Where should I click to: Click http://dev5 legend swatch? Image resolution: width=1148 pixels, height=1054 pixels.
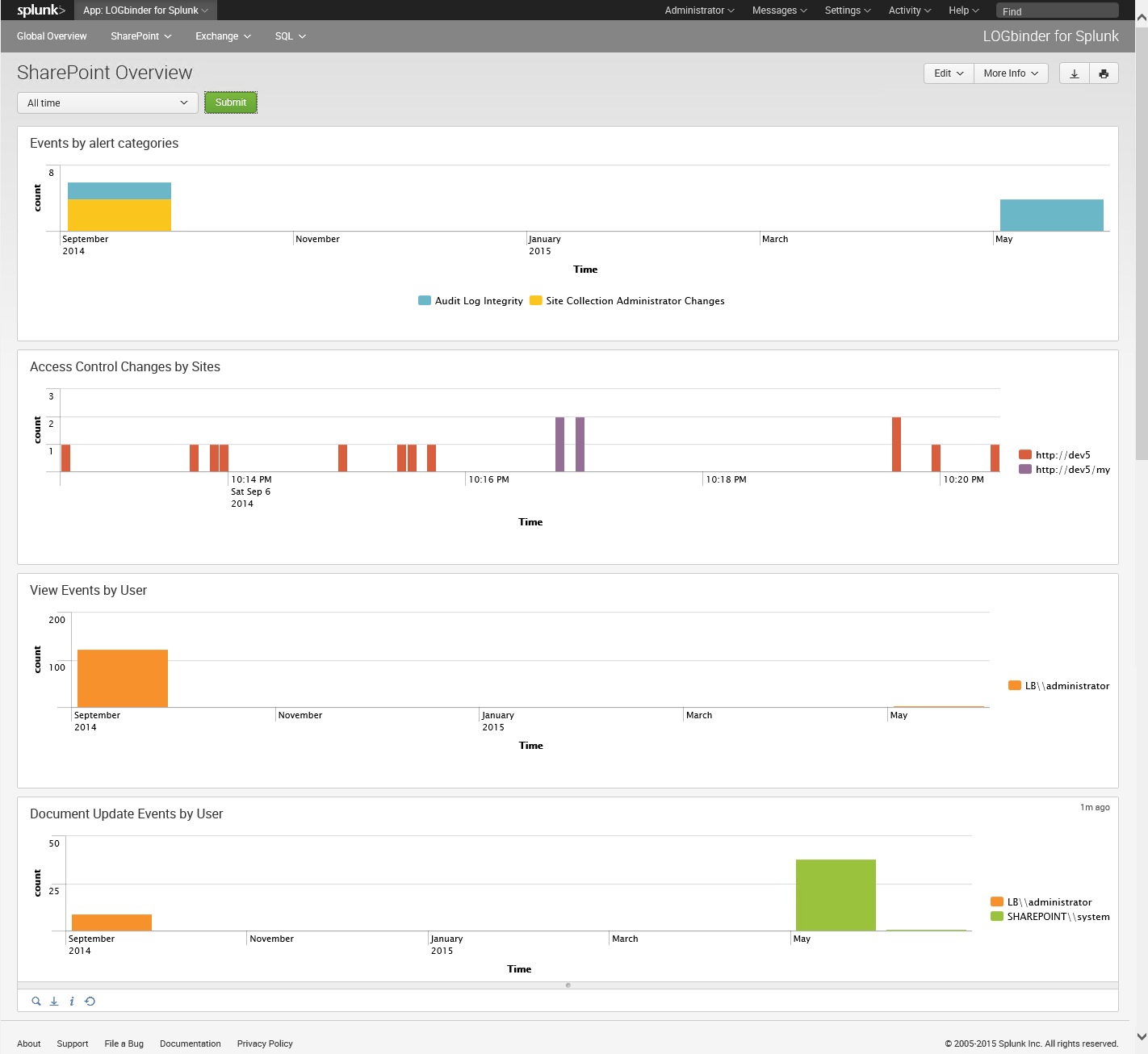1025,454
